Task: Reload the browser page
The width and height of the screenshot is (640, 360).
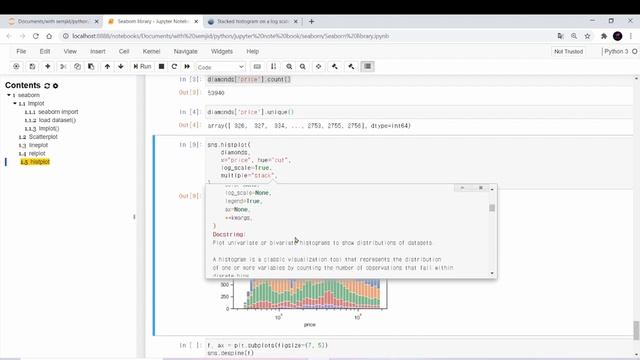Action: click(x=36, y=36)
